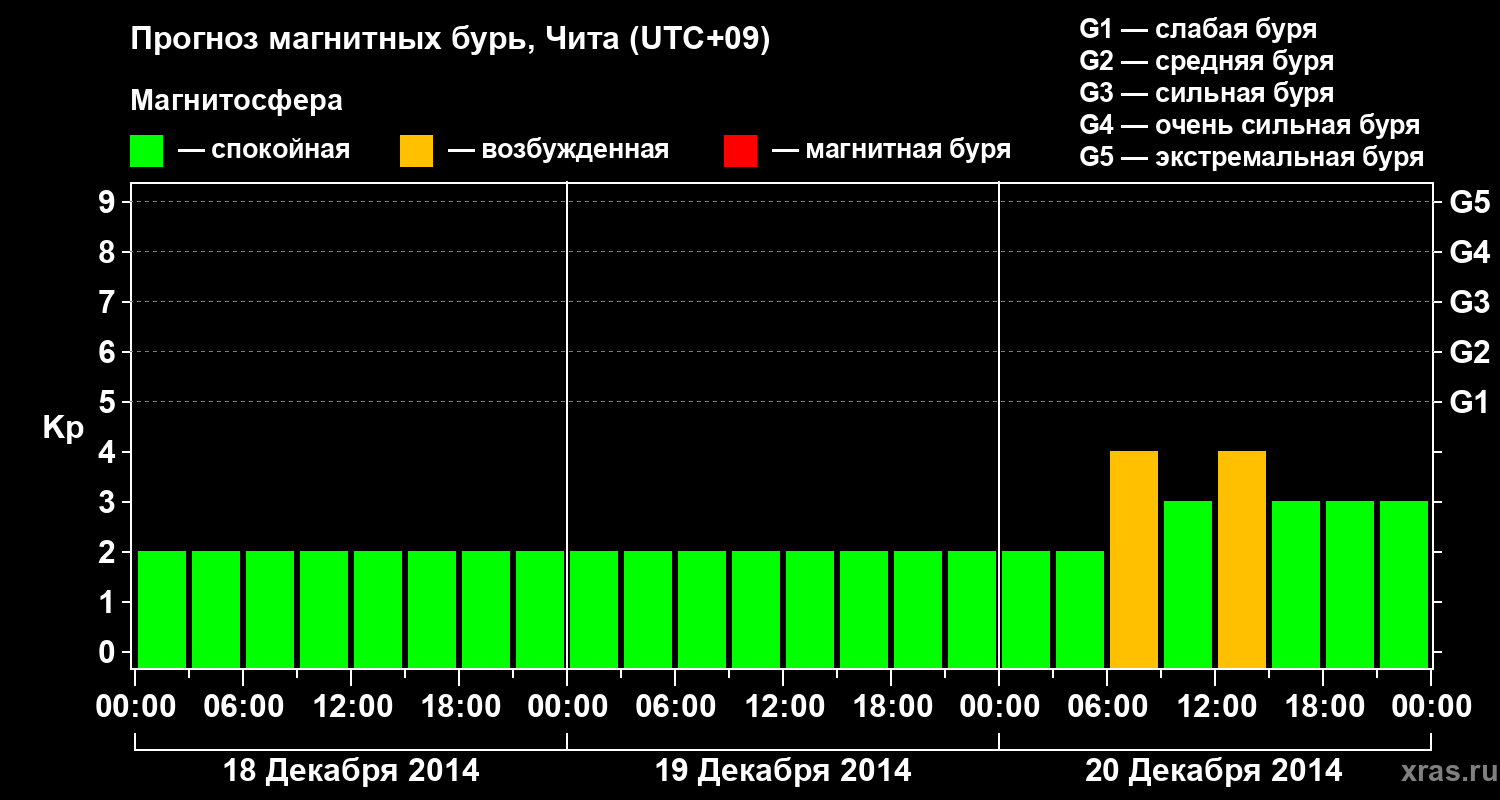Click the '18:00' time label under 18 December
This screenshot has width=1500, height=800.
[459, 707]
